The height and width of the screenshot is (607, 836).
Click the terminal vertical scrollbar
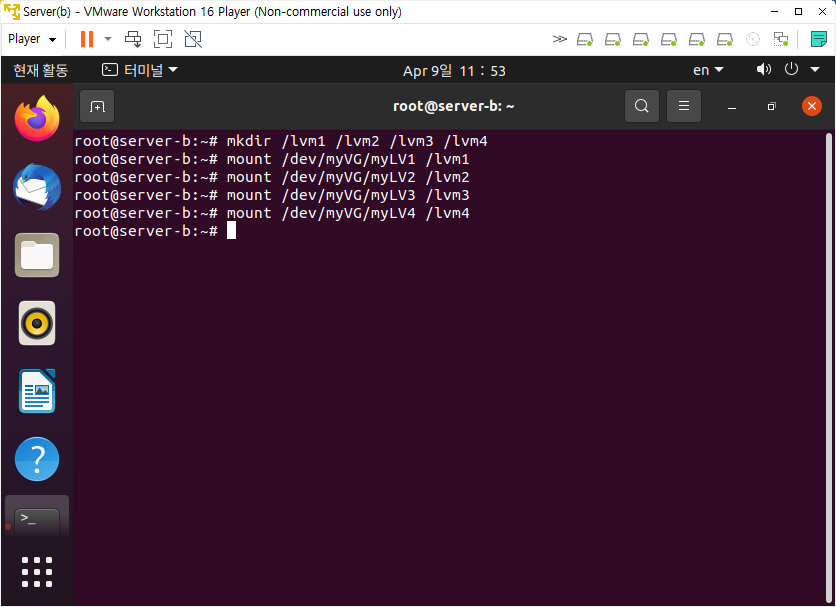[828, 366]
